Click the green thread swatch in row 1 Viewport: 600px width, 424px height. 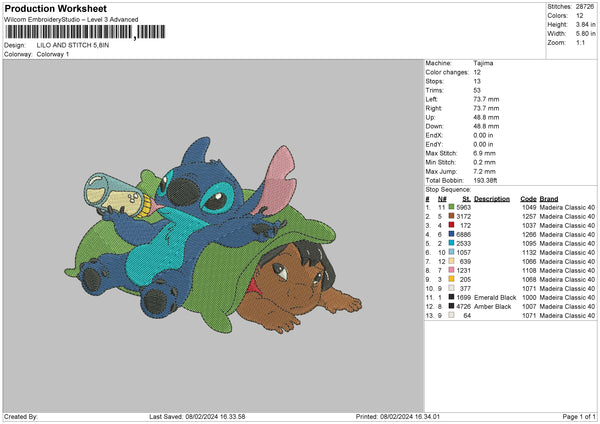(x=452, y=207)
